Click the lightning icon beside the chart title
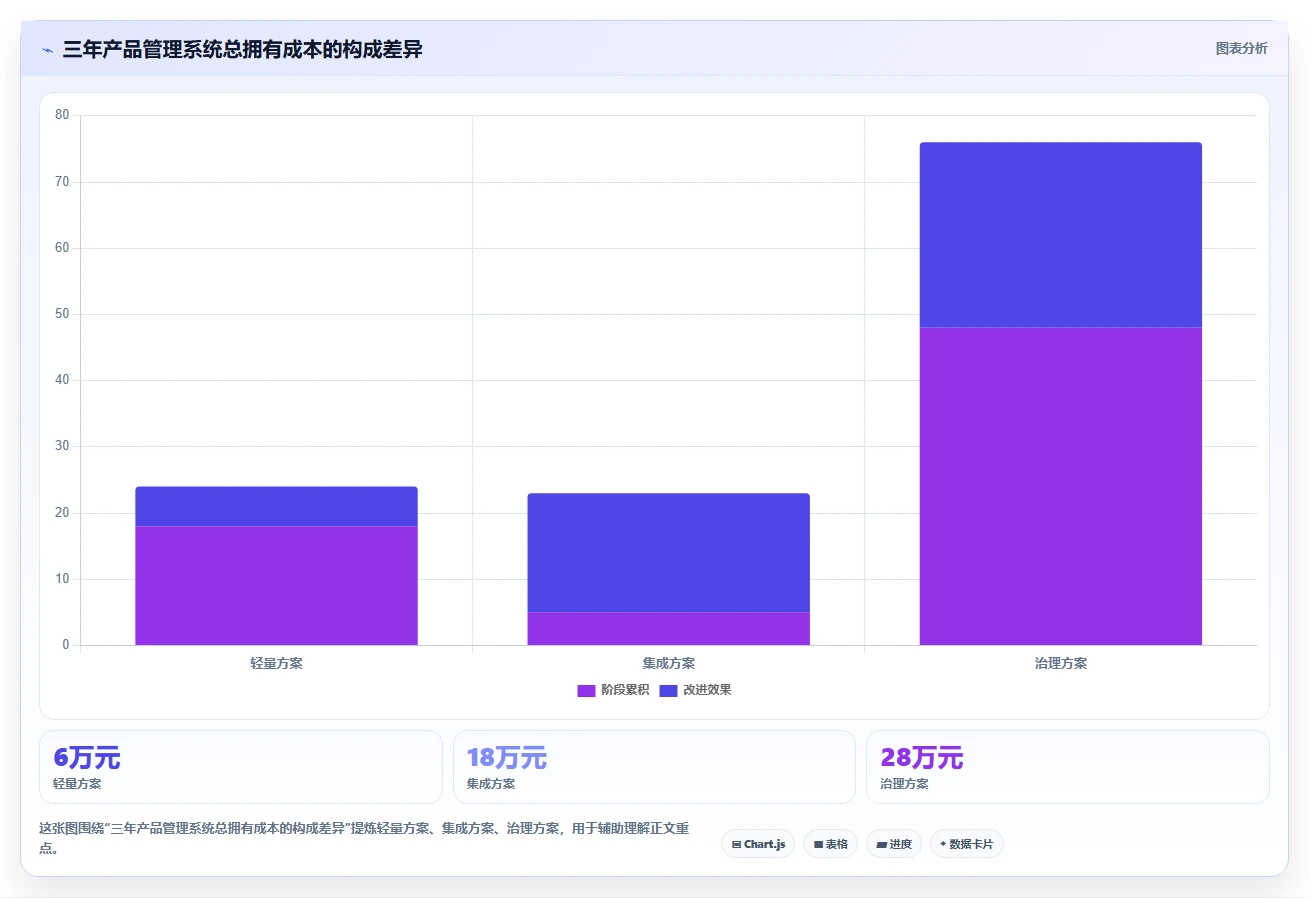This screenshot has height=898, width=1309. pyautogui.click(x=47, y=50)
